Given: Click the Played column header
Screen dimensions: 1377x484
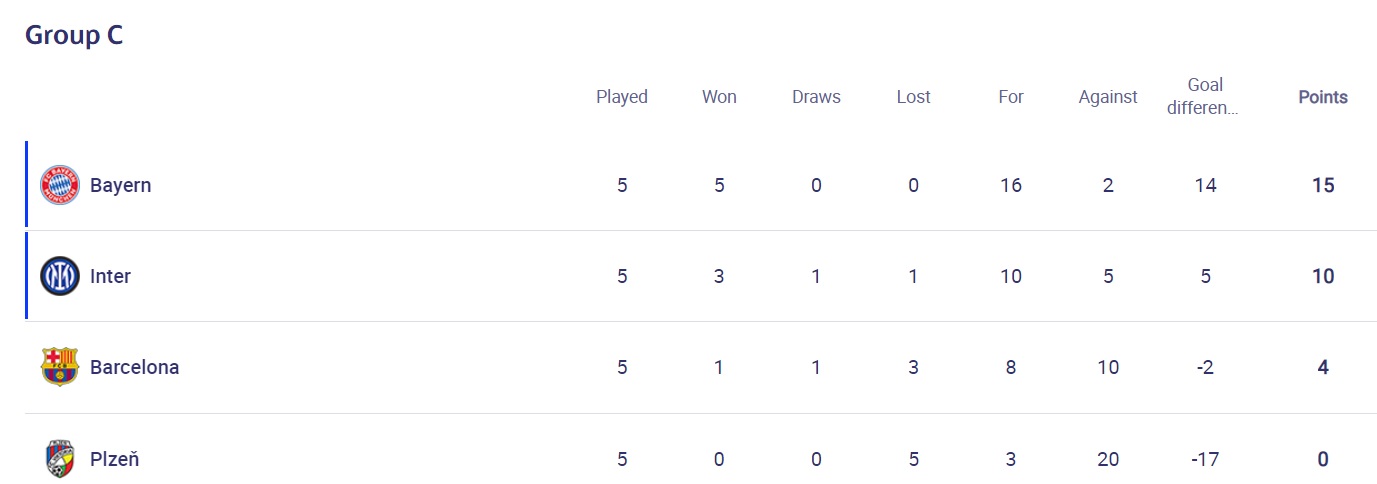Looking at the screenshot, I should (x=622, y=97).
